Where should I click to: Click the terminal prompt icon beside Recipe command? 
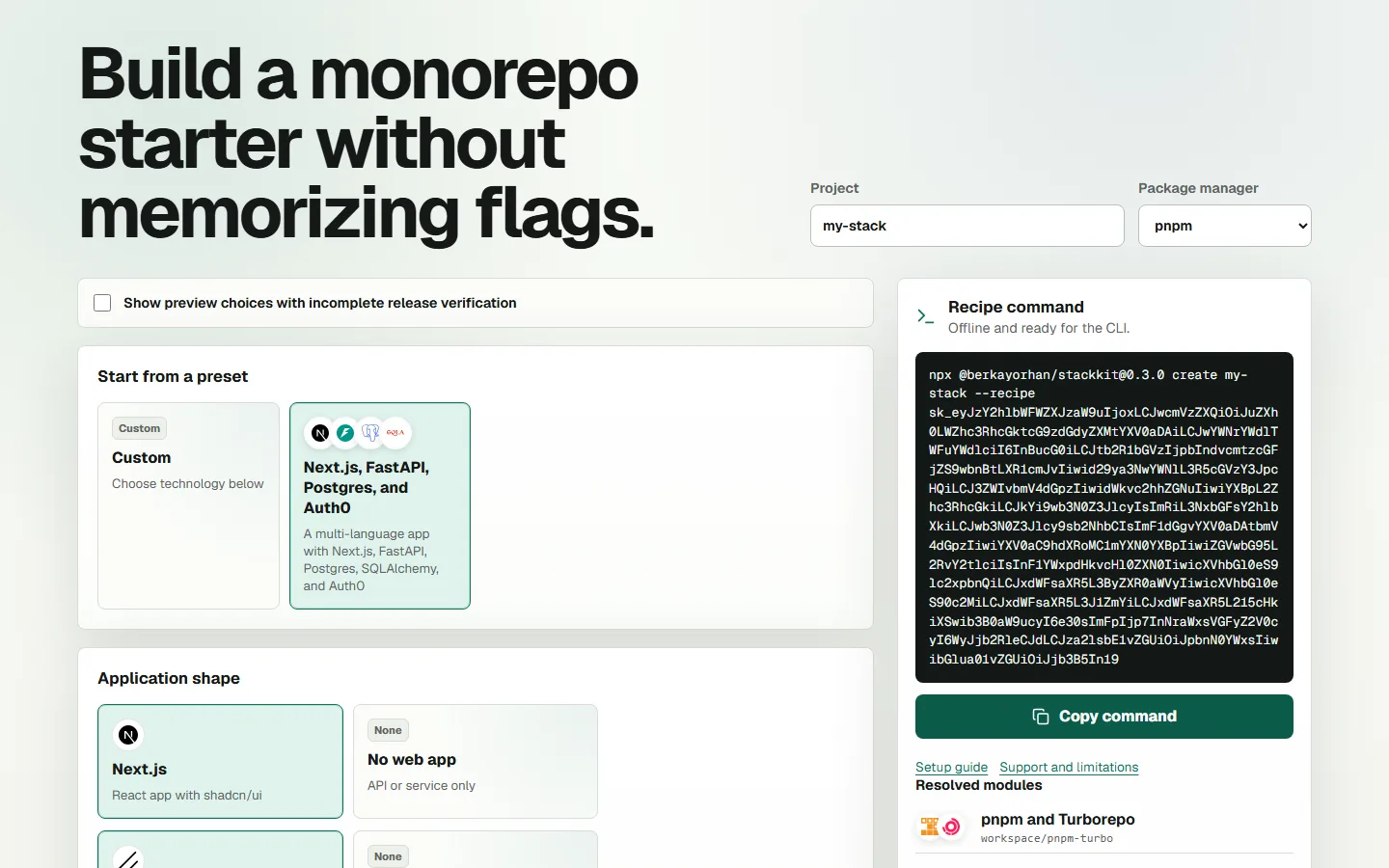coord(926,316)
